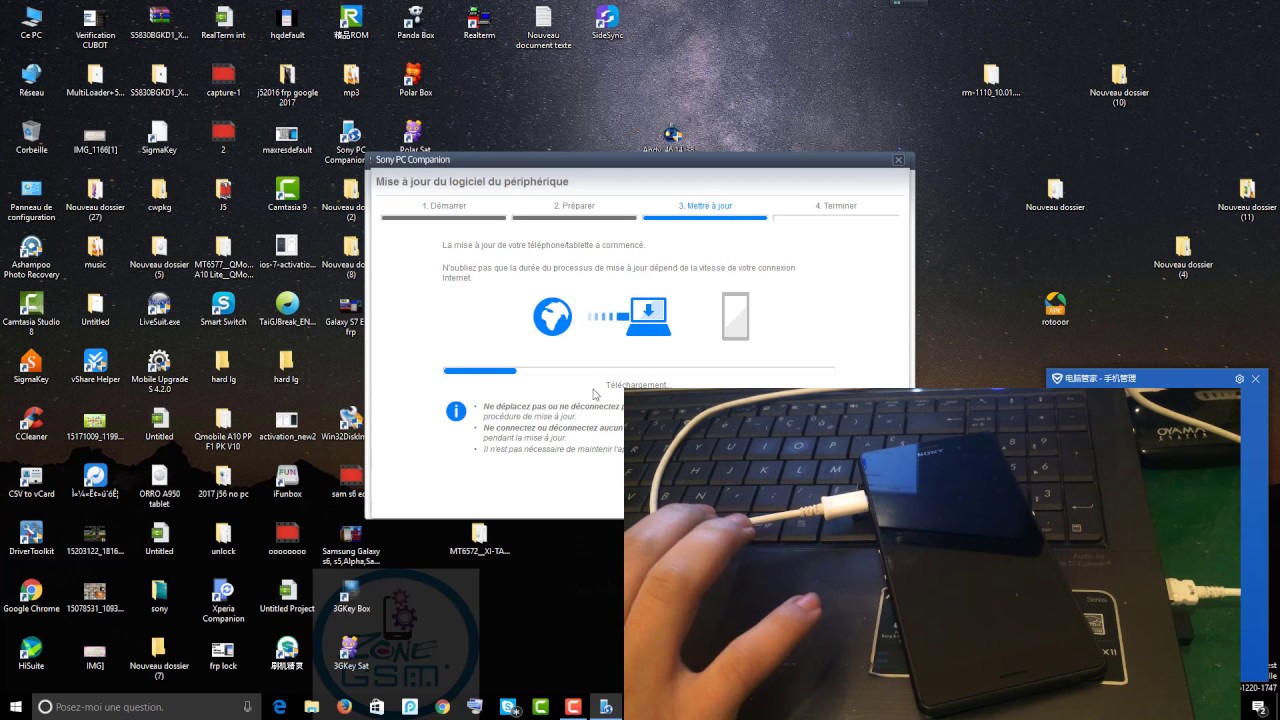Open the notification center icon

pos(1259,707)
